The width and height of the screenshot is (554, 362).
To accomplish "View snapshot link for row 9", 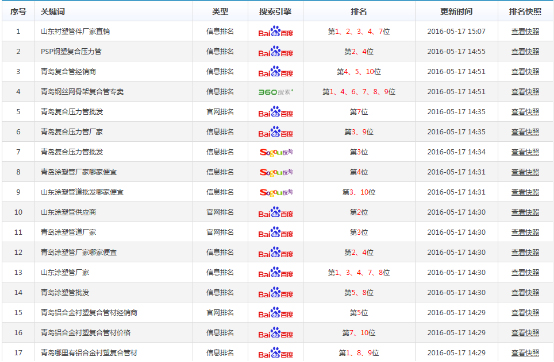I will pyautogui.click(x=525, y=192).
